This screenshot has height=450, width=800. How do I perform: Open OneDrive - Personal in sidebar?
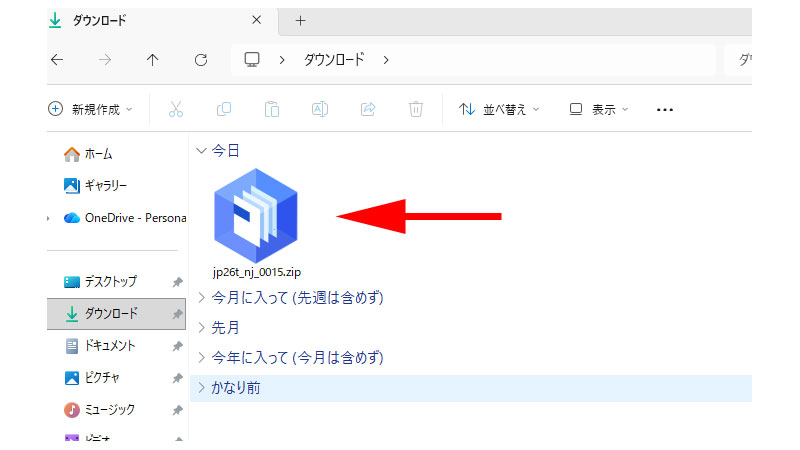click(x=125, y=218)
